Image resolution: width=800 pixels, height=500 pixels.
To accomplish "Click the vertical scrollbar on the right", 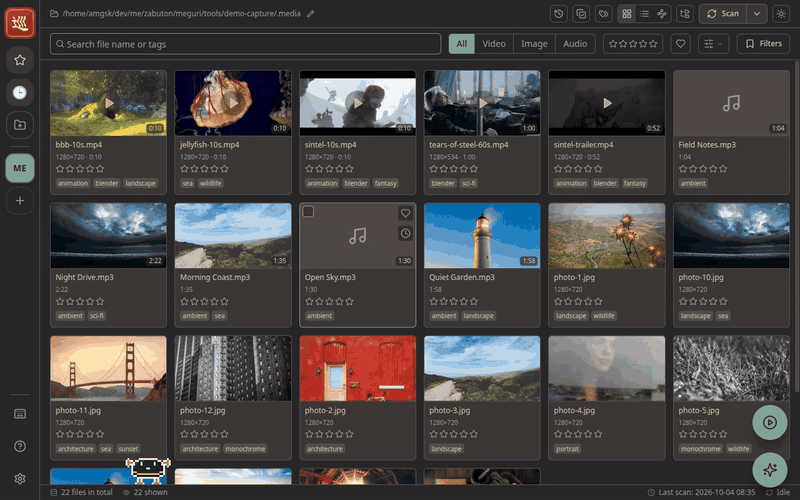I will pos(796,227).
